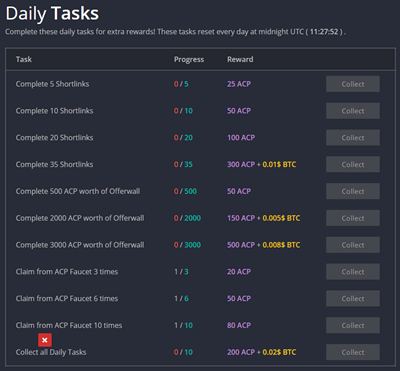The width and height of the screenshot is (400, 371).
Task: Click the Reward column header
Action: pos(240,59)
